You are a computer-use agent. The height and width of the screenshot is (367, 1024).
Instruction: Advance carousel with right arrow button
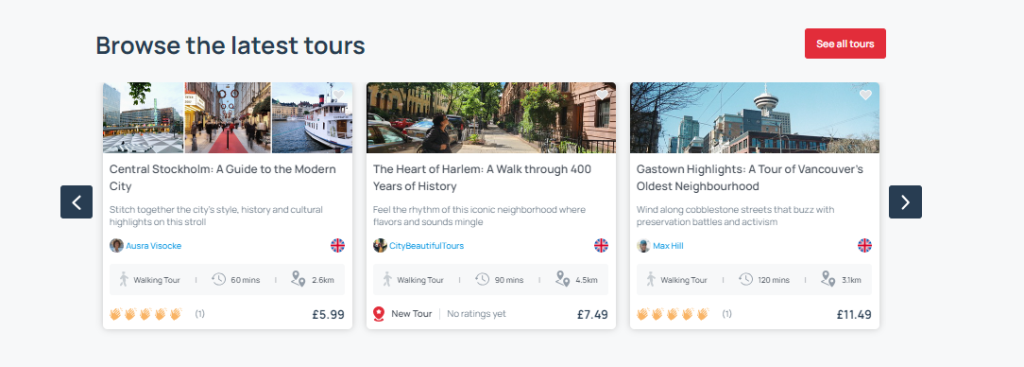pyautogui.click(x=905, y=202)
